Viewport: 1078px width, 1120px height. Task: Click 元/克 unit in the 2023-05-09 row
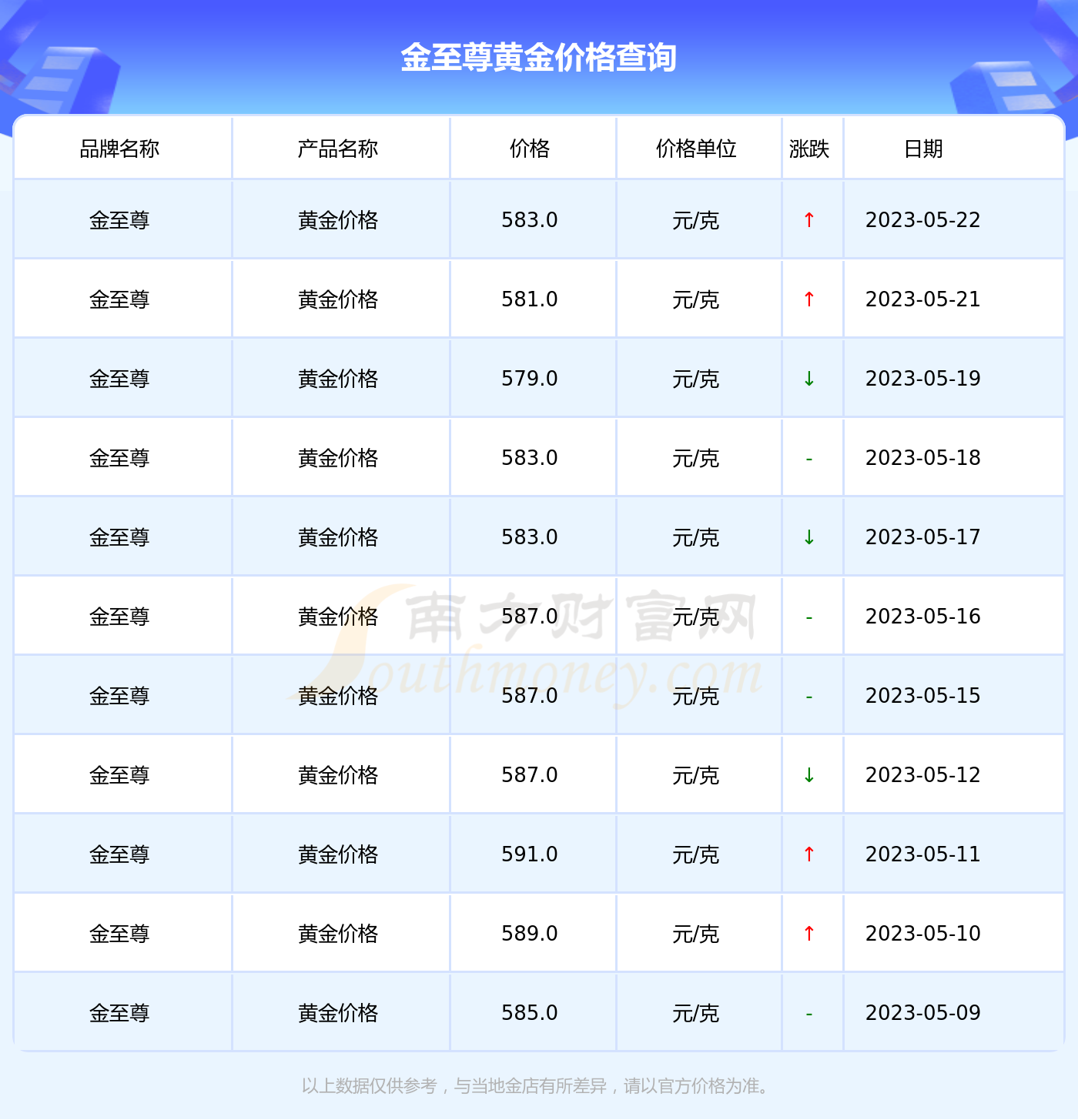(x=696, y=1014)
